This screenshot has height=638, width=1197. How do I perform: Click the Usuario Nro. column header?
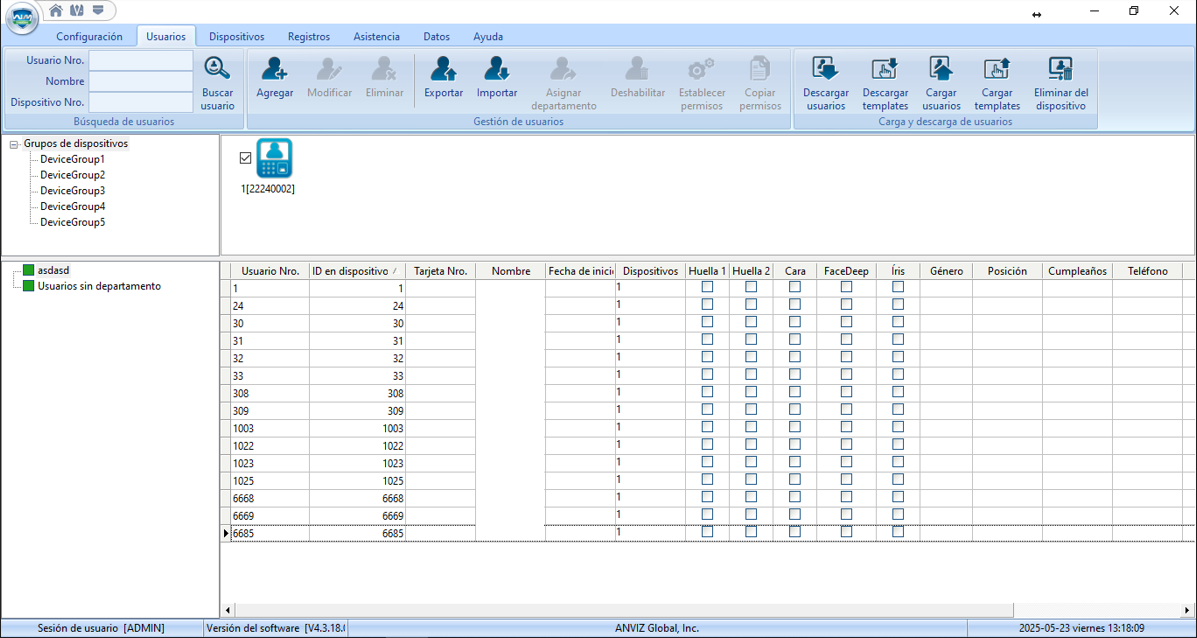(x=270, y=271)
